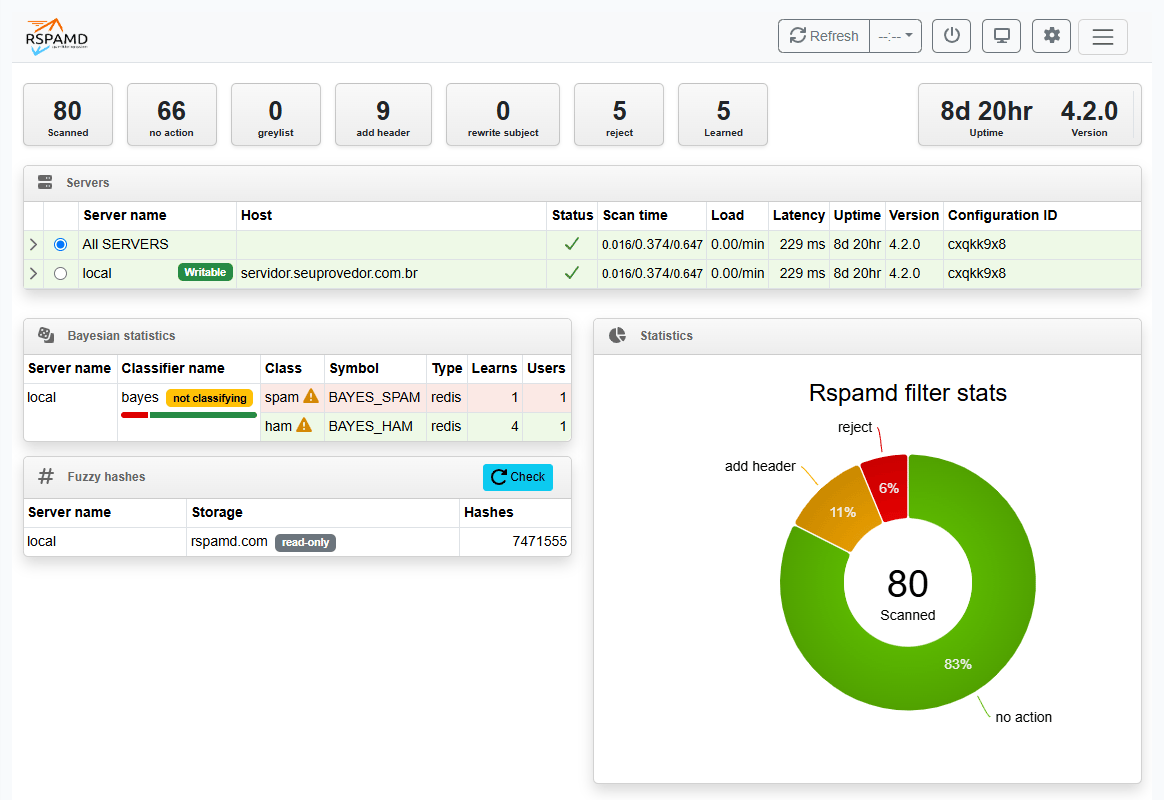Viewport: 1164px width, 800px height.
Task: Click the 80 Scanned counter tile
Action: click(68, 114)
